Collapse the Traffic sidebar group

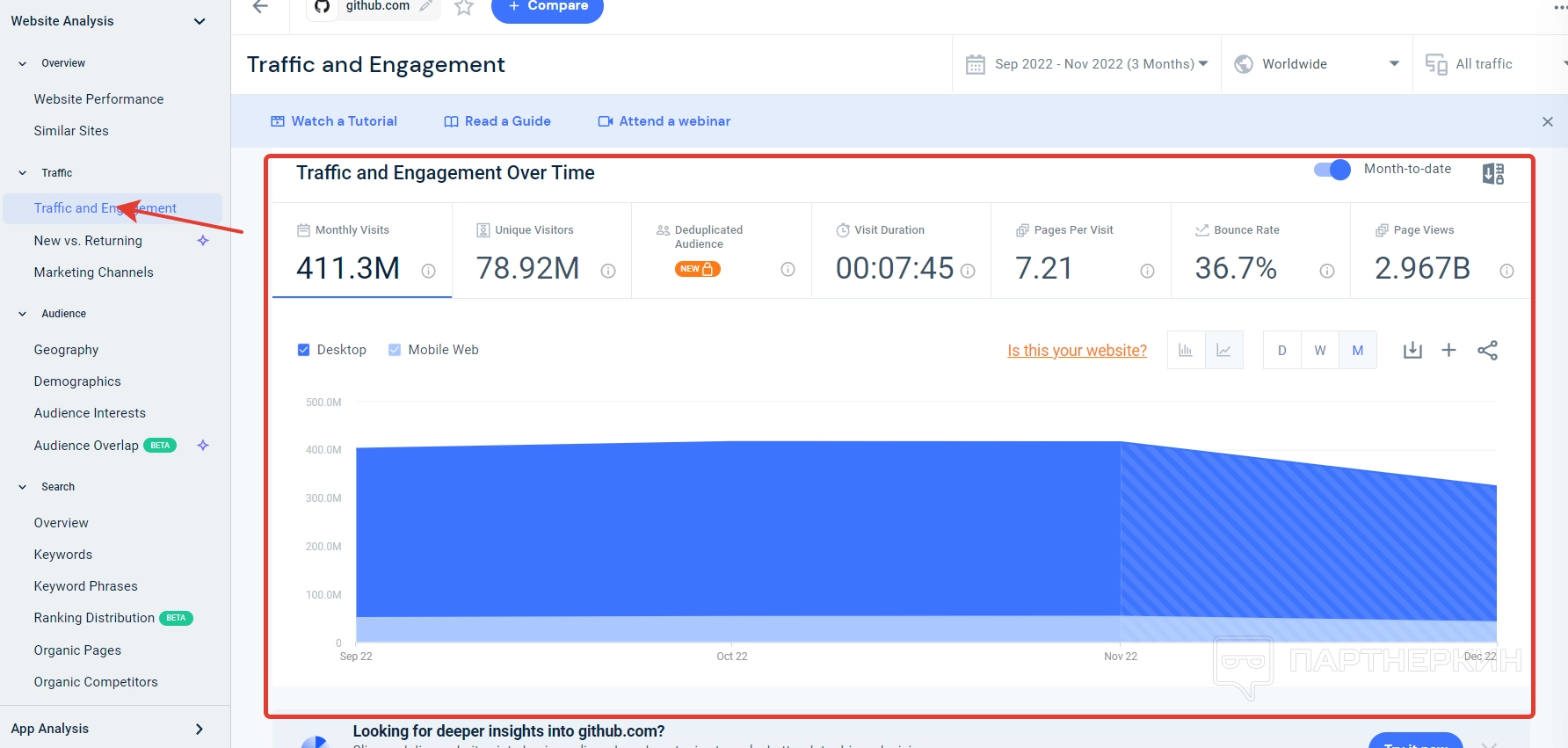(23, 173)
